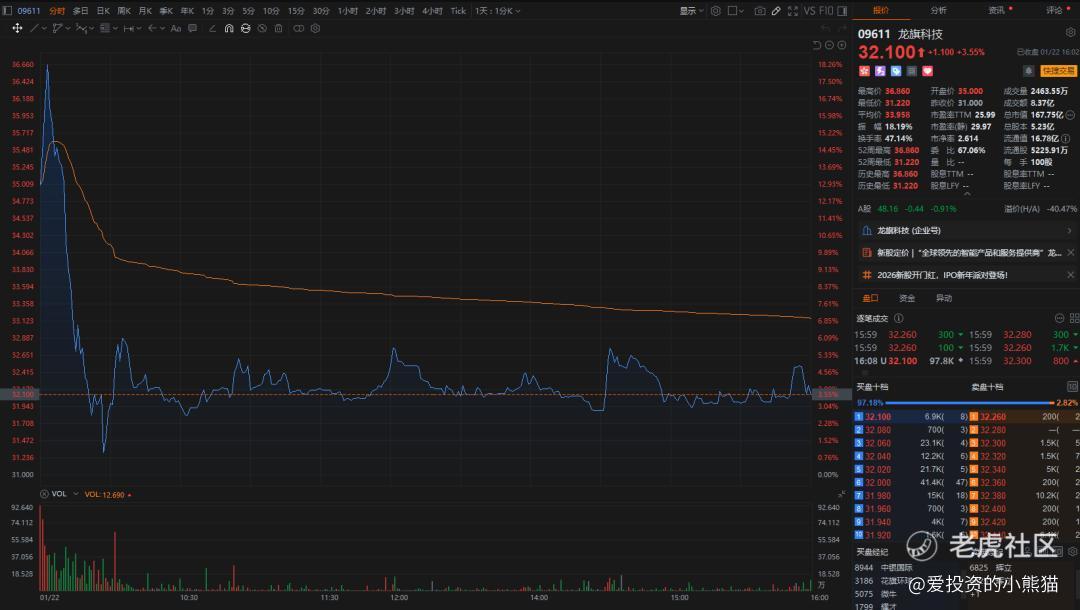Add a comment note to the chart
Image resolution: width=1080 pixels, height=610 pixels.
(192, 28)
